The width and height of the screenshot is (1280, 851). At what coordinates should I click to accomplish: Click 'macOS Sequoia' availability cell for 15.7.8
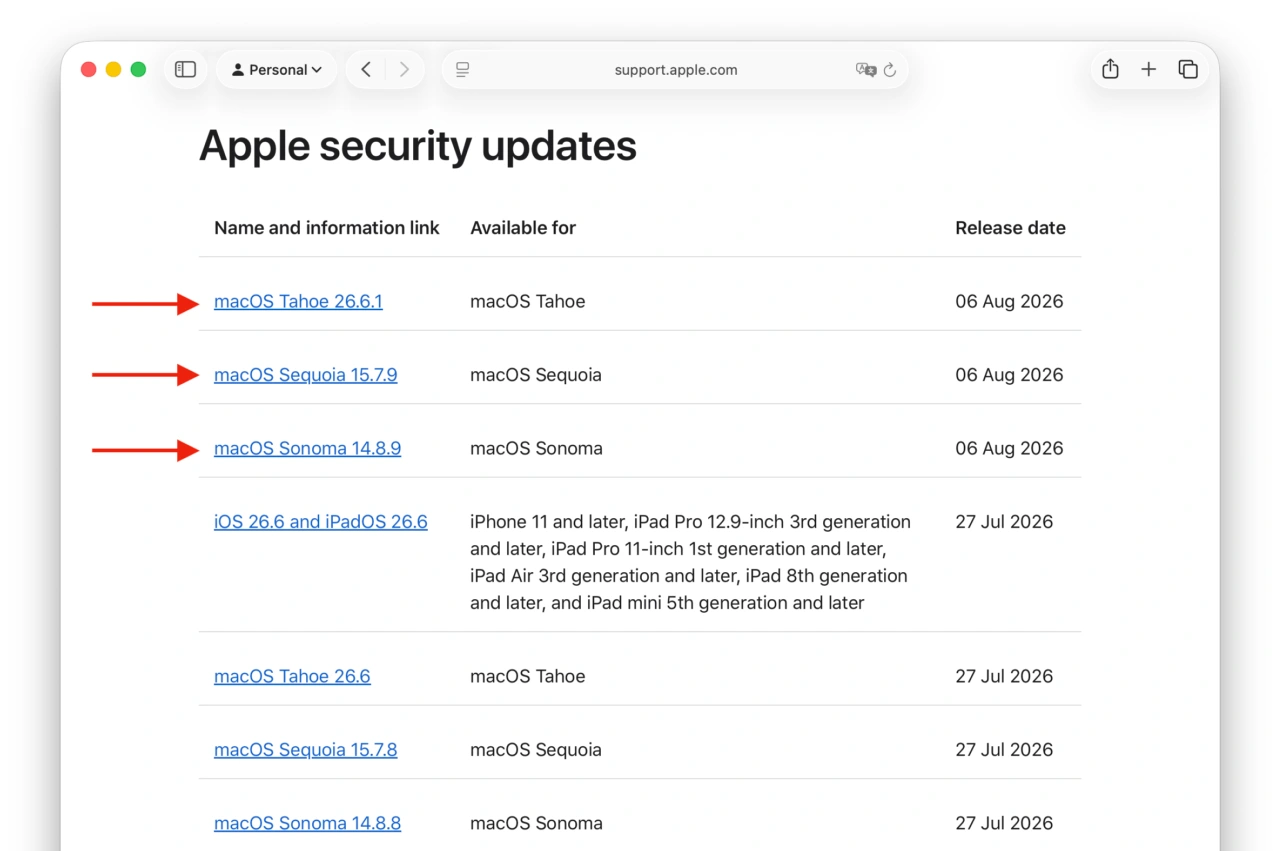point(536,749)
